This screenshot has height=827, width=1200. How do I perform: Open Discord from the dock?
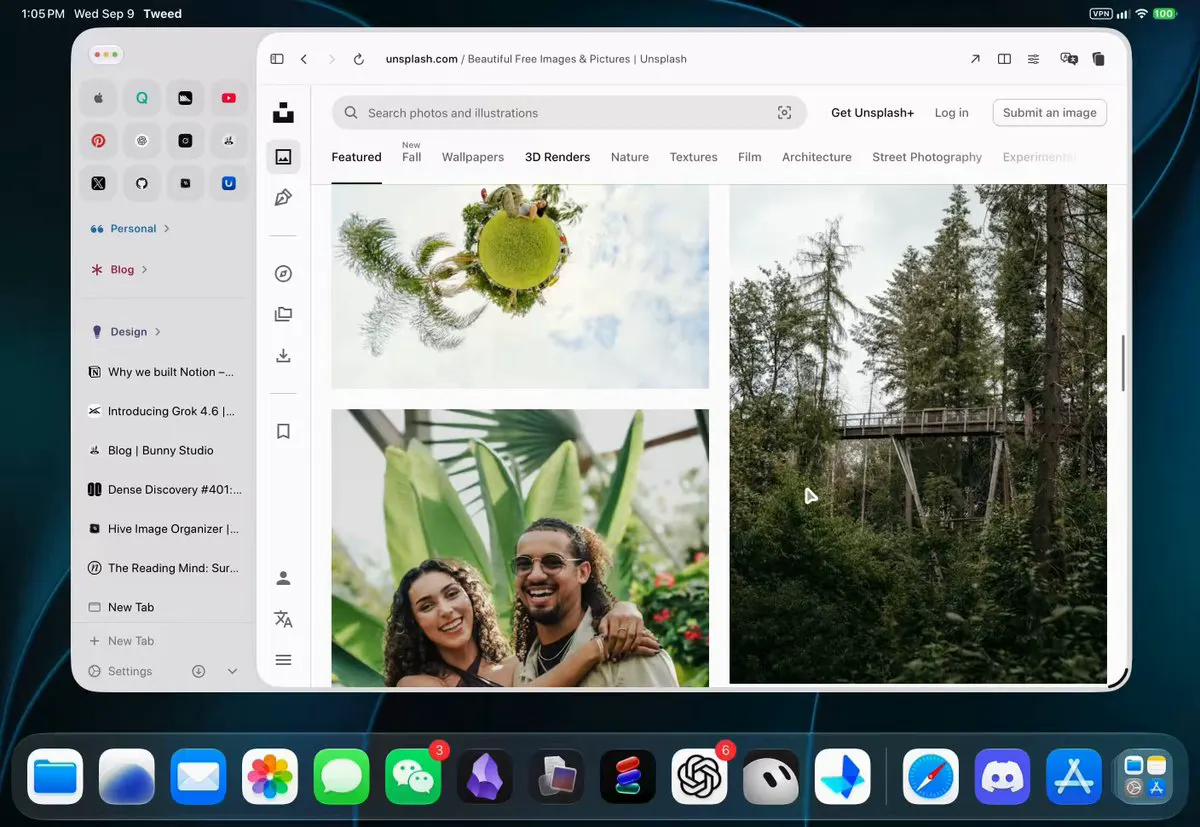[1002, 776]
